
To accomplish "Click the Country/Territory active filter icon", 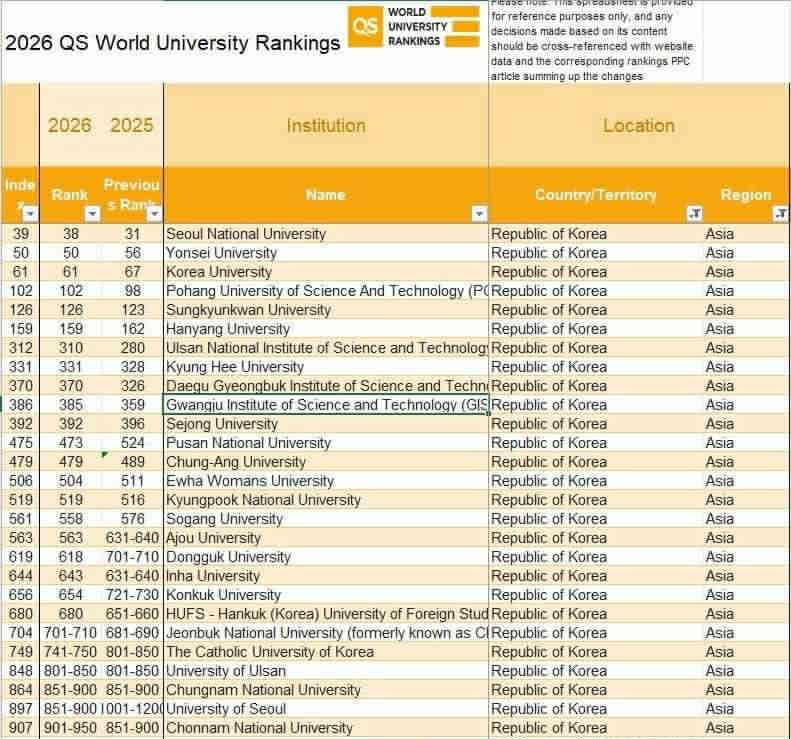I will 695,214.
